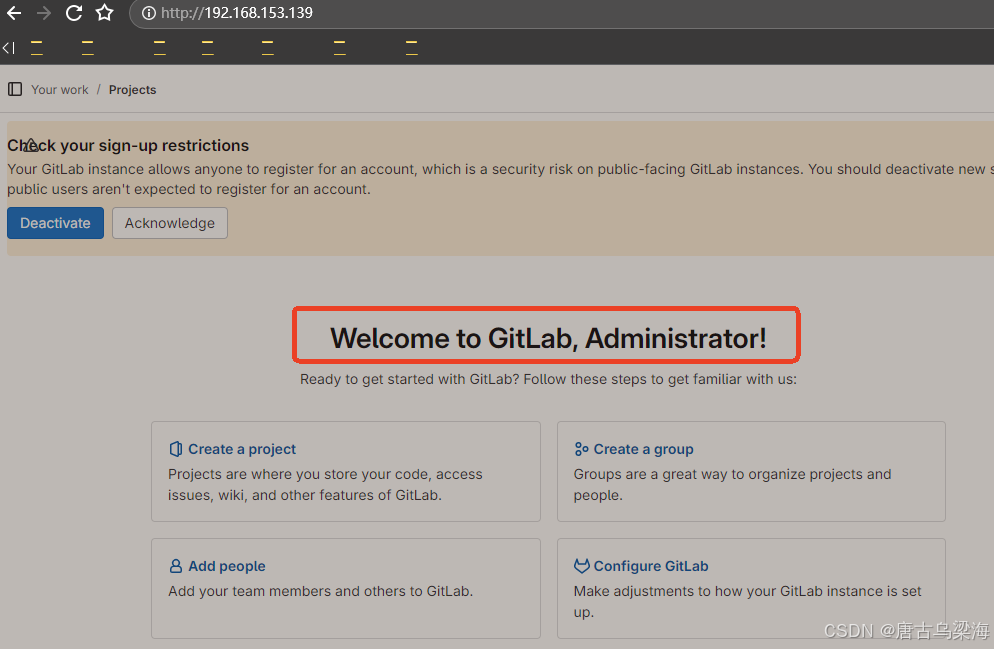Open the Projects breadcrumb

[132, 90]
